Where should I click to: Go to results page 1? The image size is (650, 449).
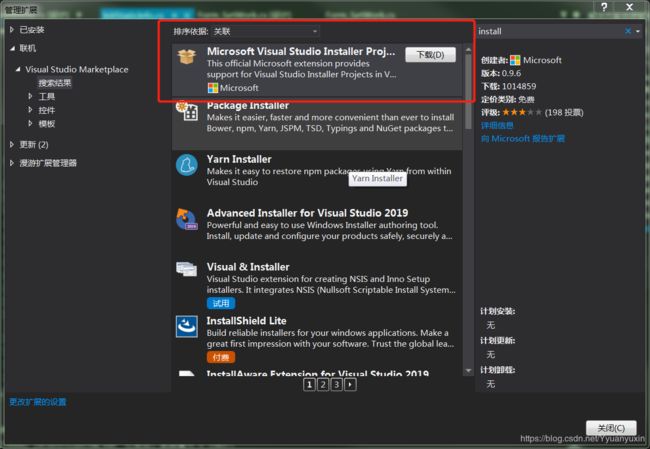[x=309, y=385]
